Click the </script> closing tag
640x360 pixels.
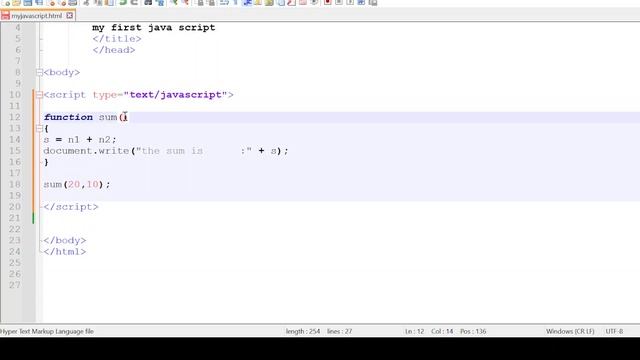(71, 207)
